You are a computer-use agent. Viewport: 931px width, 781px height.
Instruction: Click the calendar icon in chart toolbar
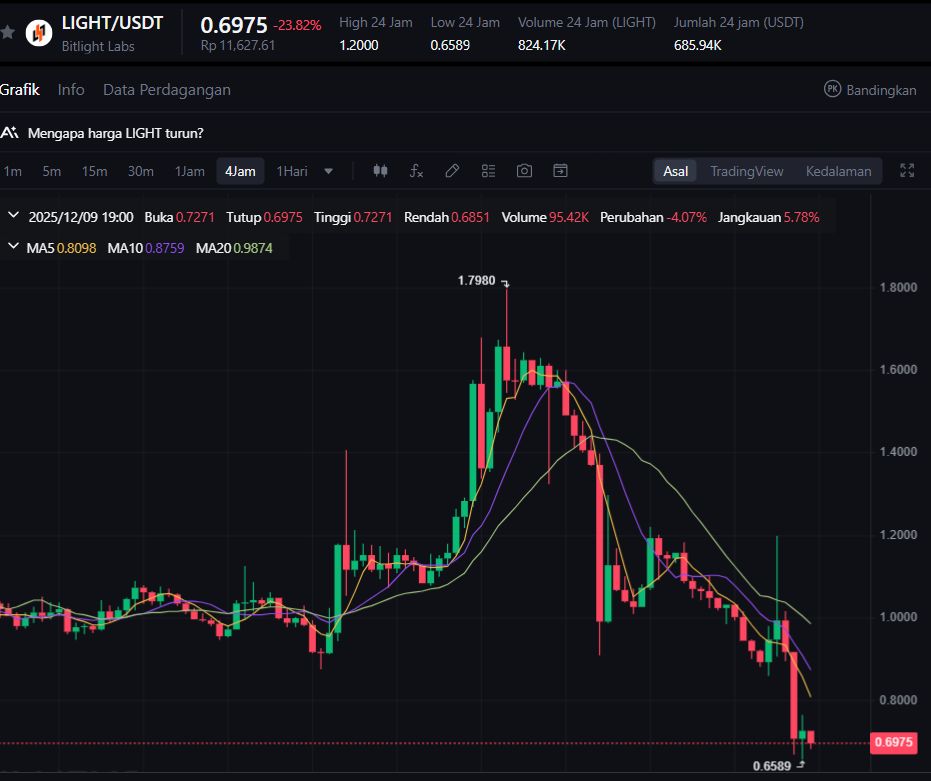pos(560,171)
